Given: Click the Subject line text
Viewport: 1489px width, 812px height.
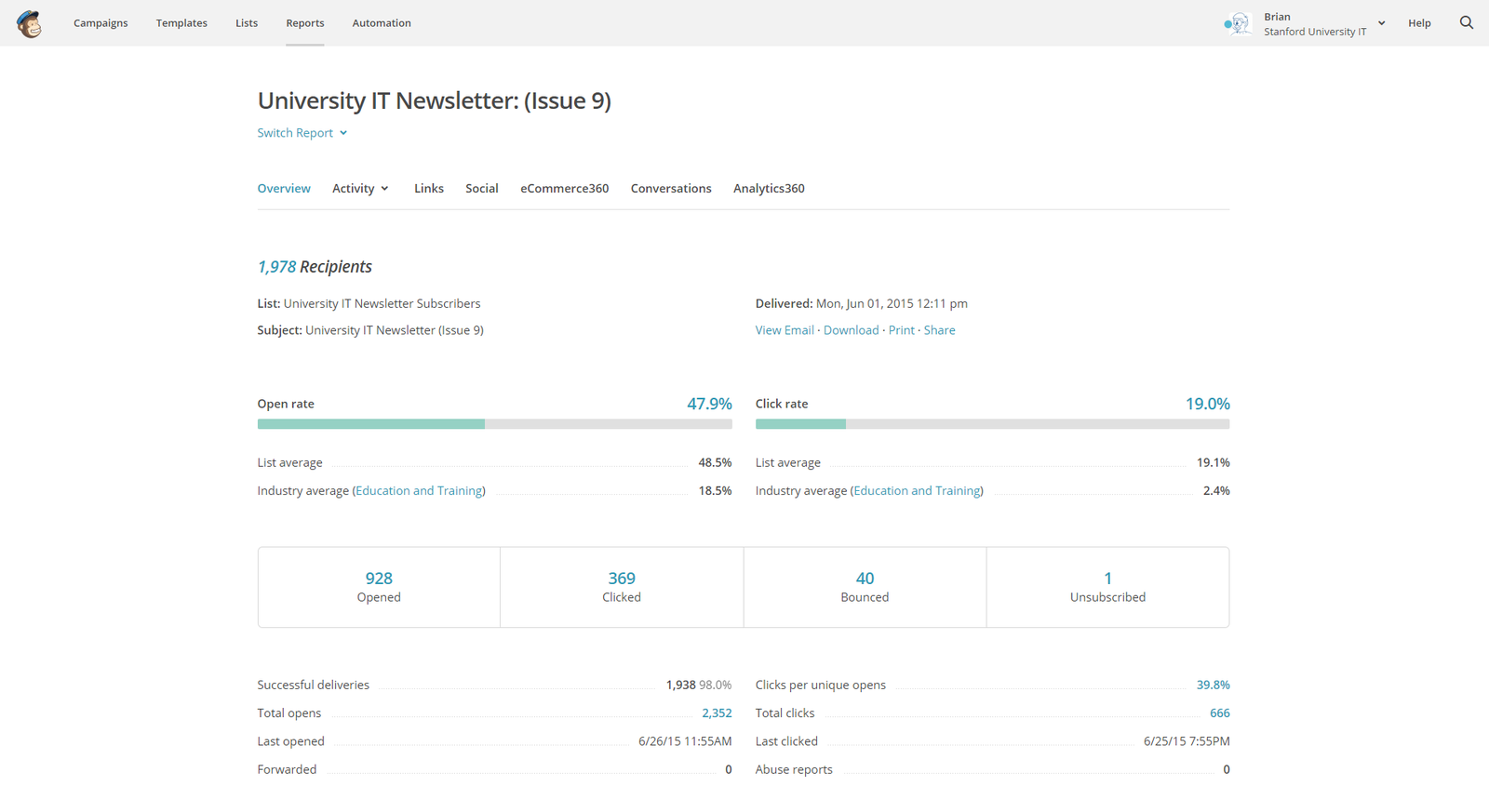Looking at the screenshot, I should click(x=370, y=330).
